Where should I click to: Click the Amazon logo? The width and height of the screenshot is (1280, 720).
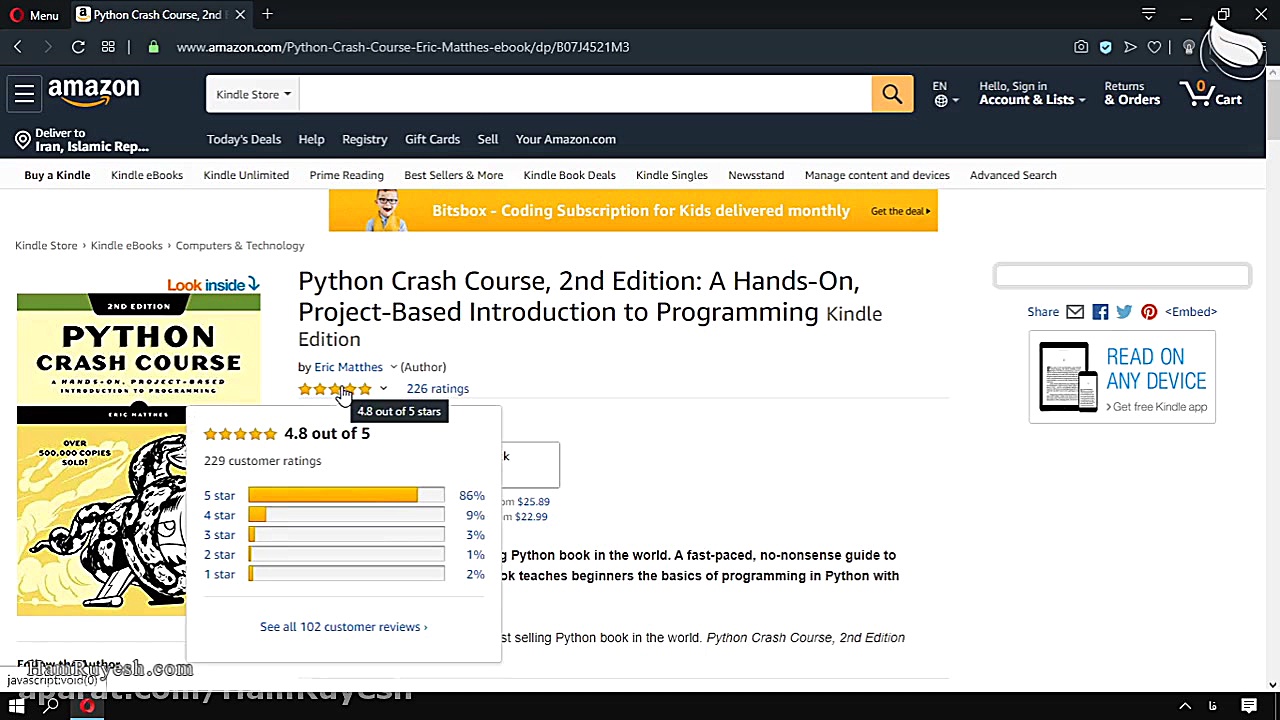coord(94,92)
